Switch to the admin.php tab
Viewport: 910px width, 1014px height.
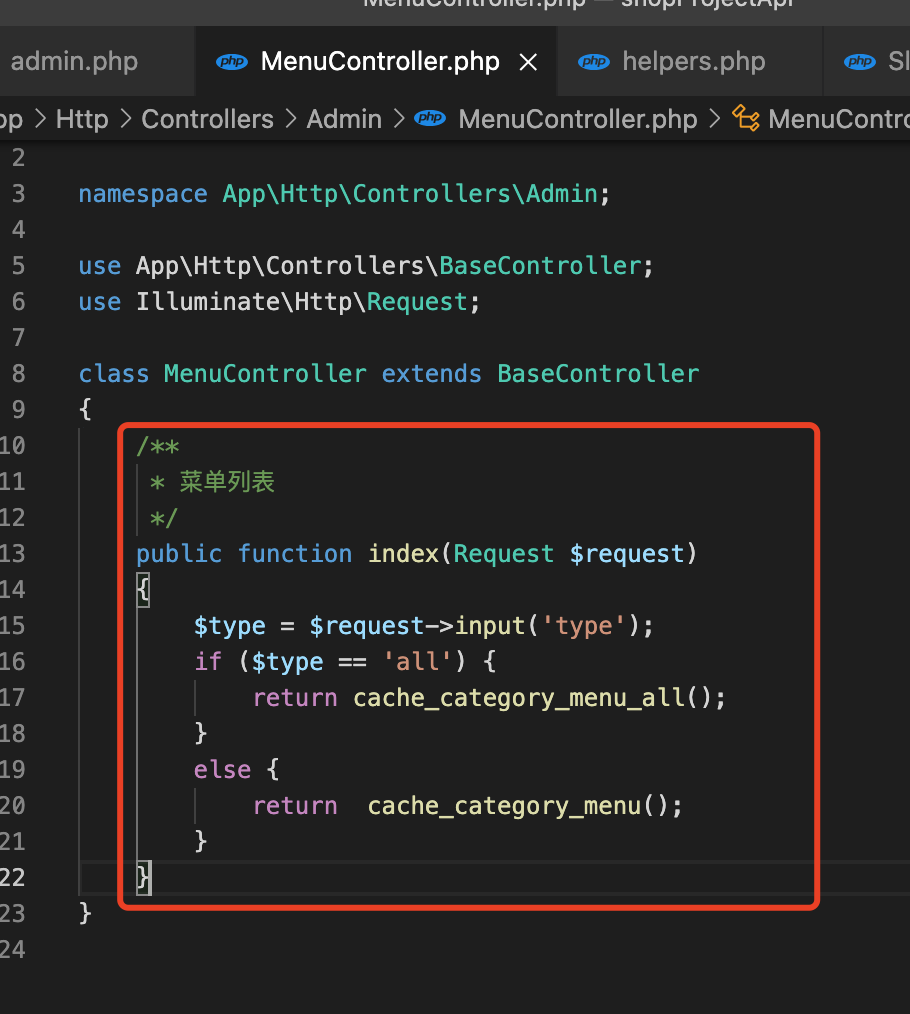74,61
